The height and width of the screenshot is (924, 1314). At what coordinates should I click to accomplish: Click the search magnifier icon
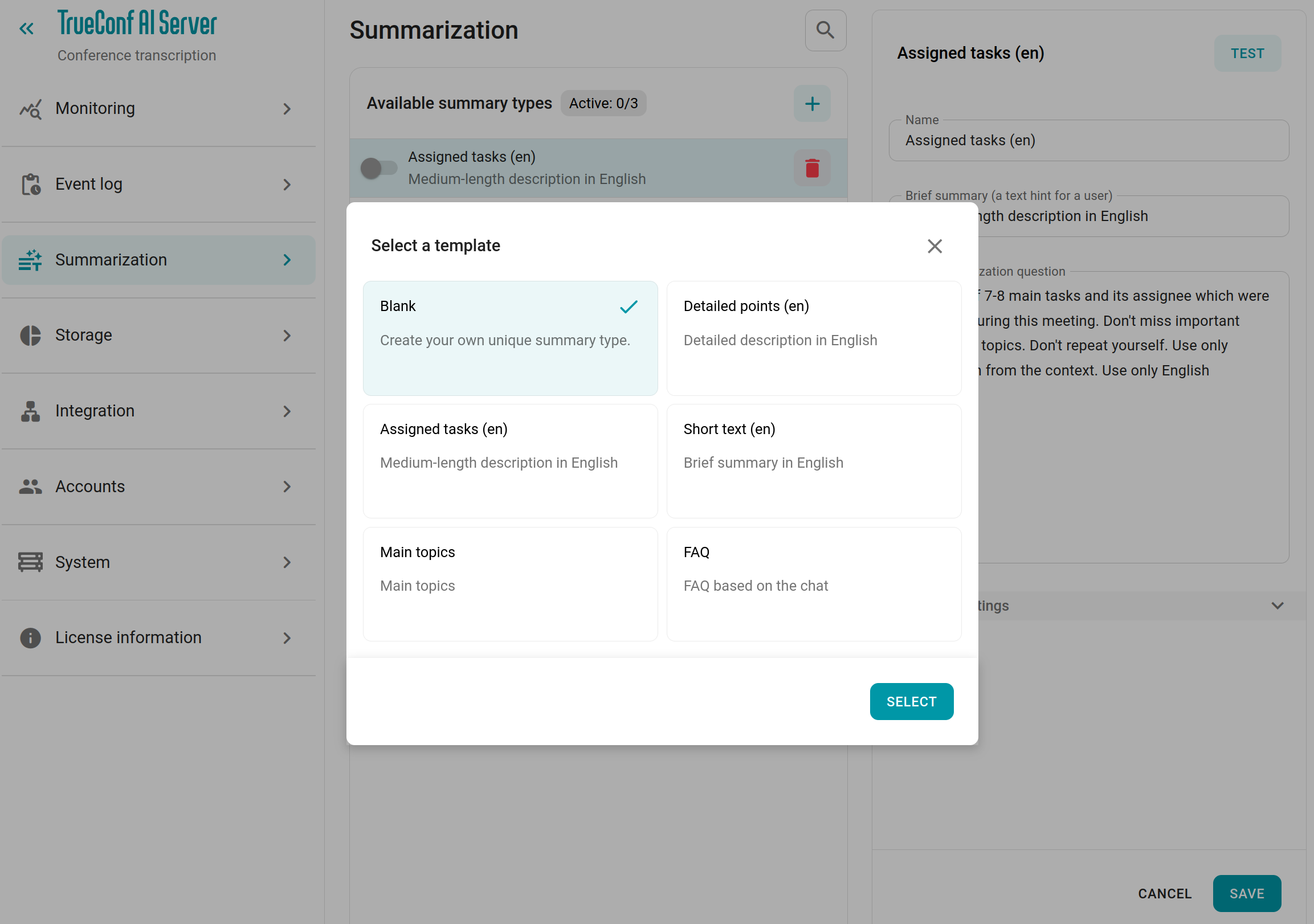click(x=825, y=30)
